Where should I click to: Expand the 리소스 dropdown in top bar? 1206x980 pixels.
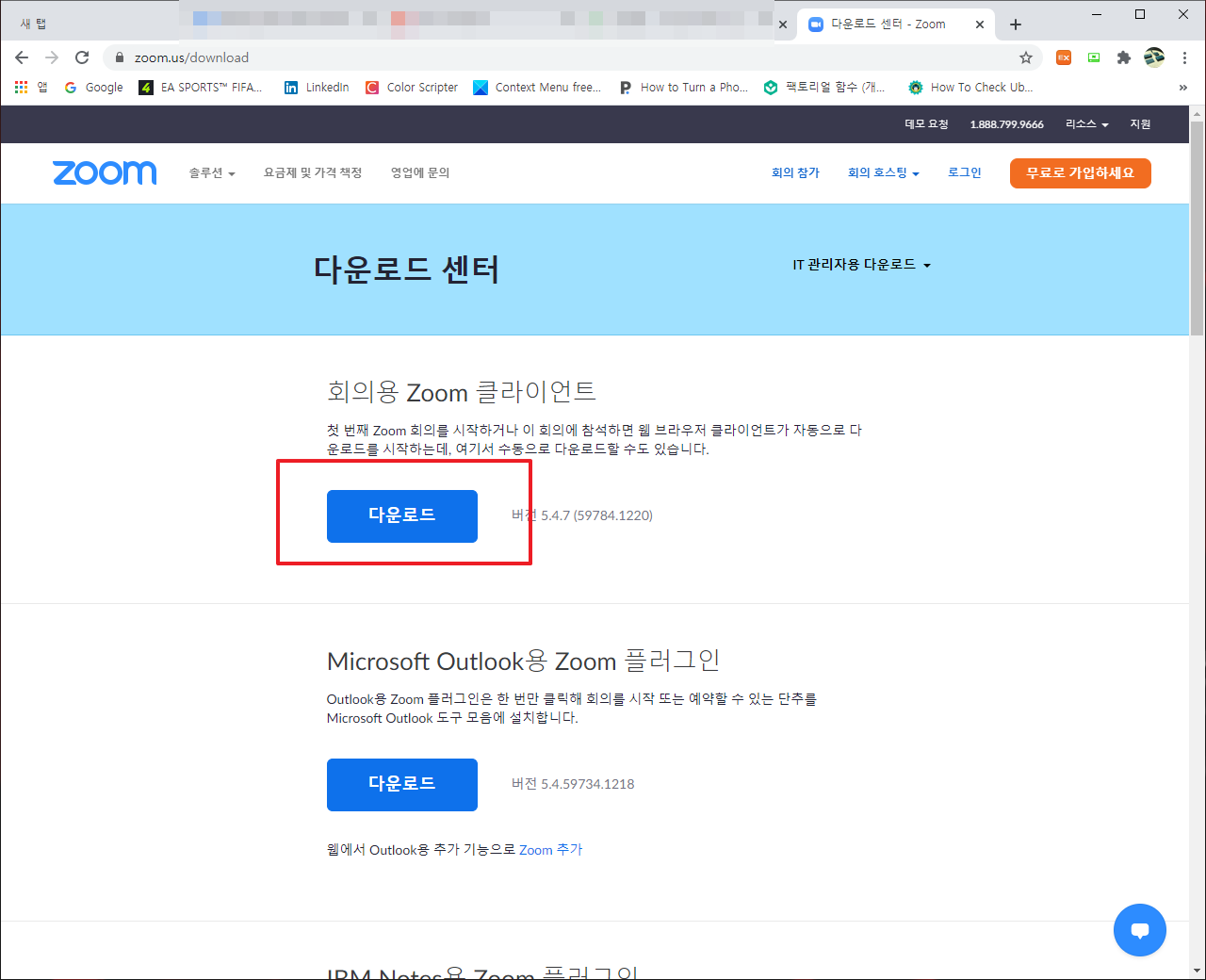click(1087, 124)
